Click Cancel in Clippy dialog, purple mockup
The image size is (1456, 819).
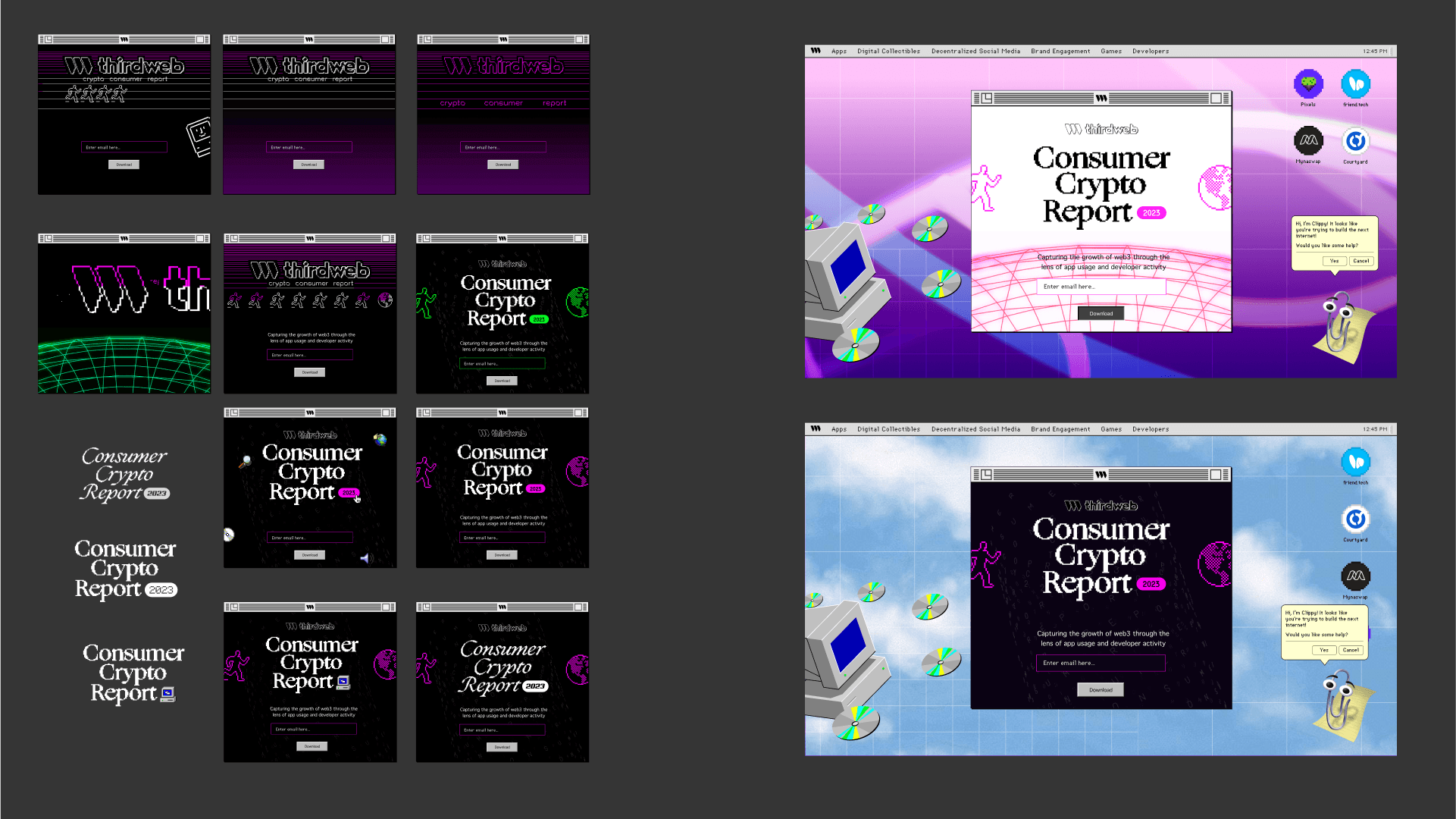coord(1361,261)
